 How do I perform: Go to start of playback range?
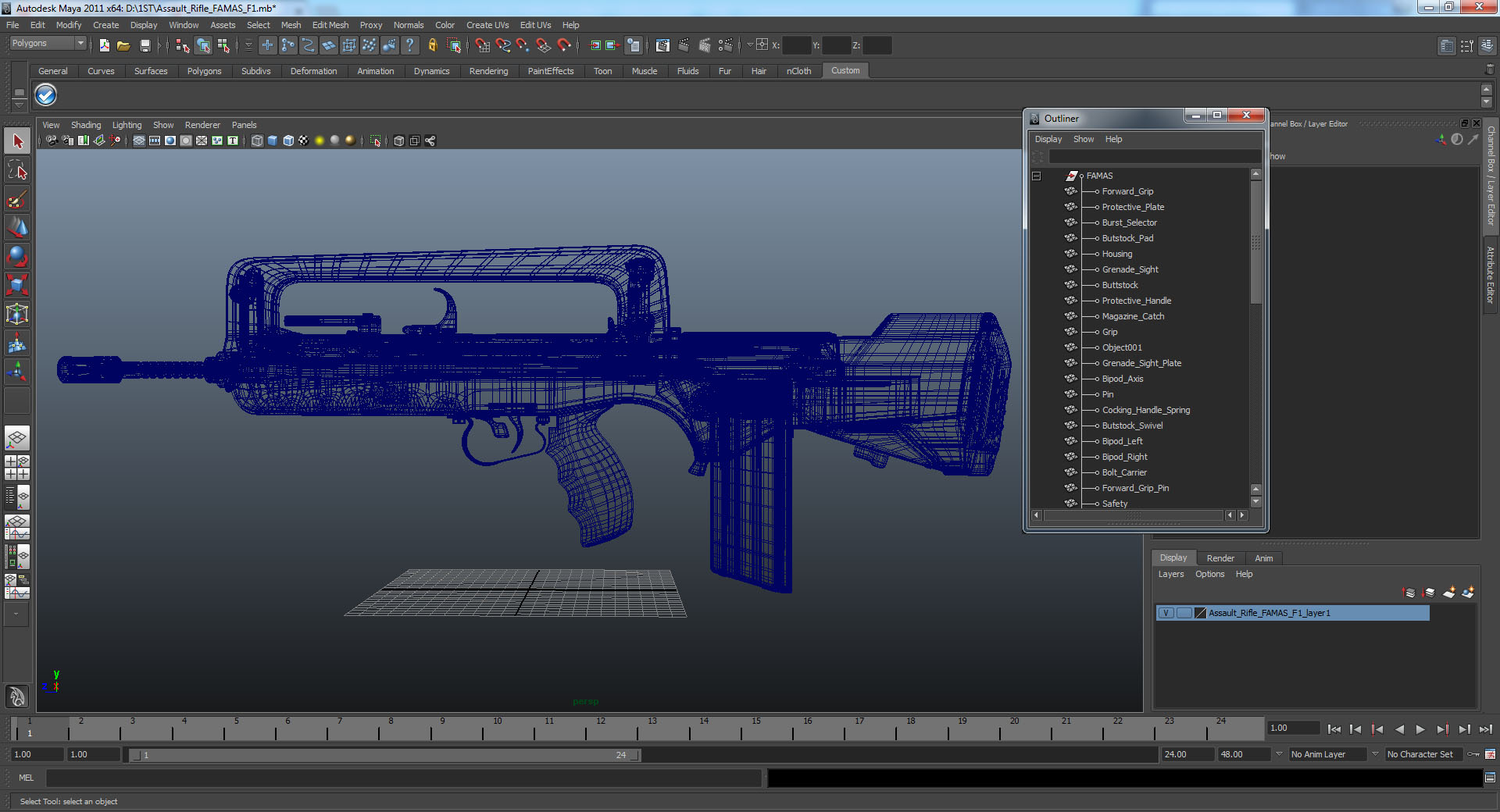click(x=1334, y=729)
